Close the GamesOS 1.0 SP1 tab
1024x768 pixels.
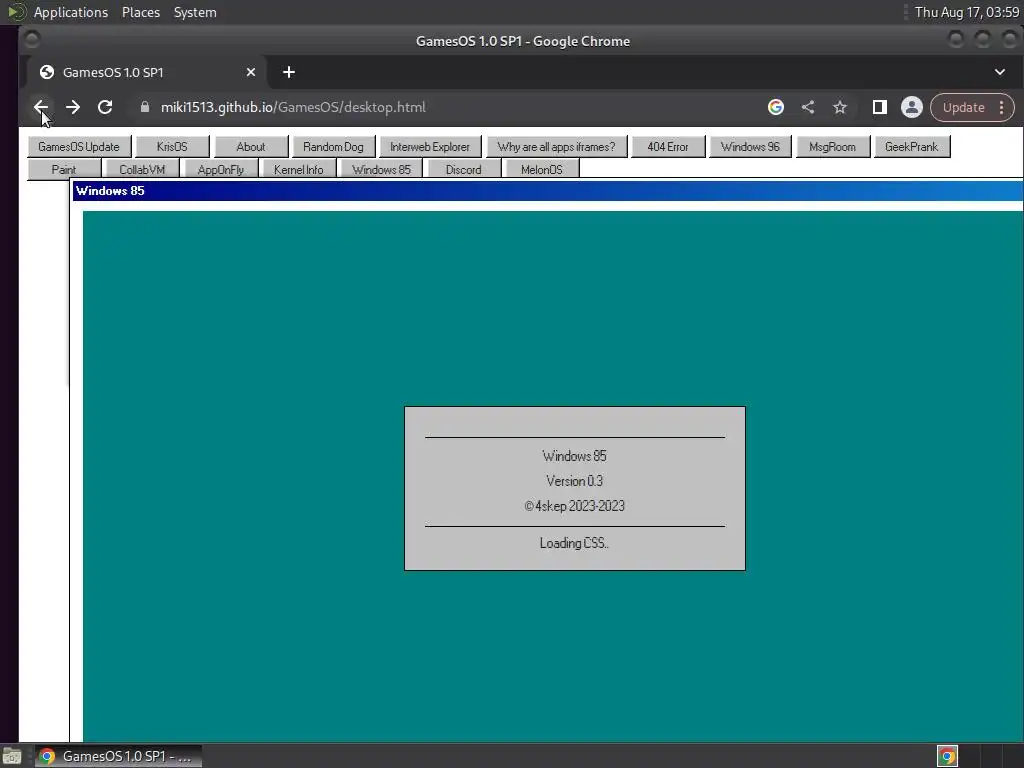coord(251,72)
